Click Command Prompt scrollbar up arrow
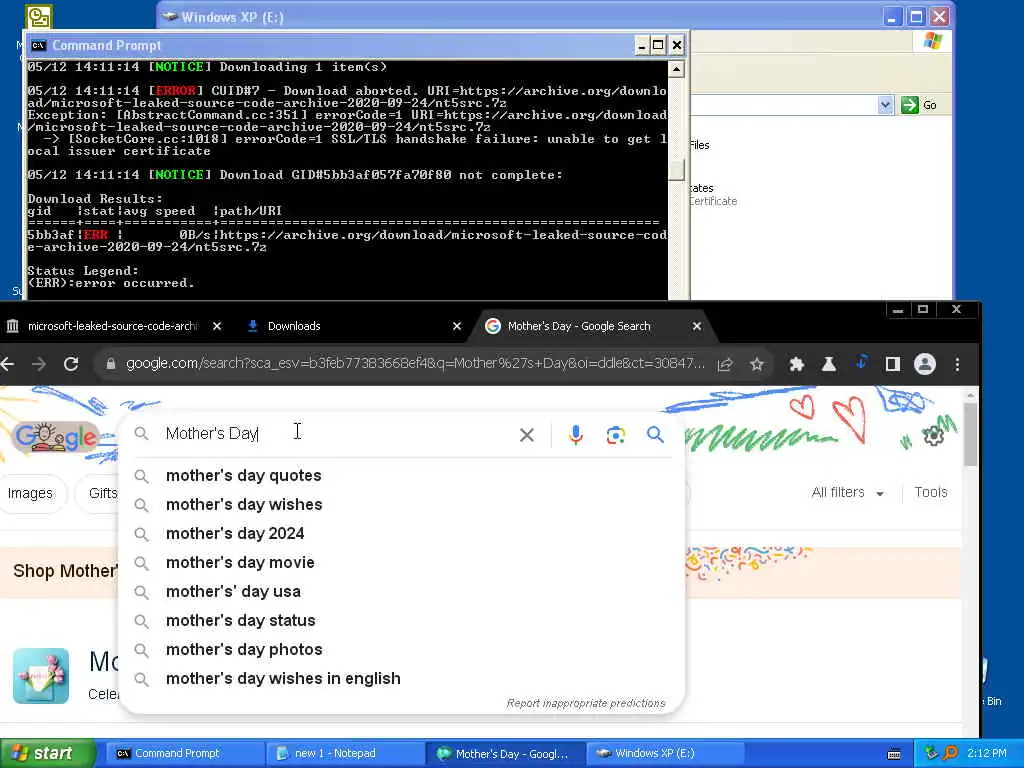 677,69
